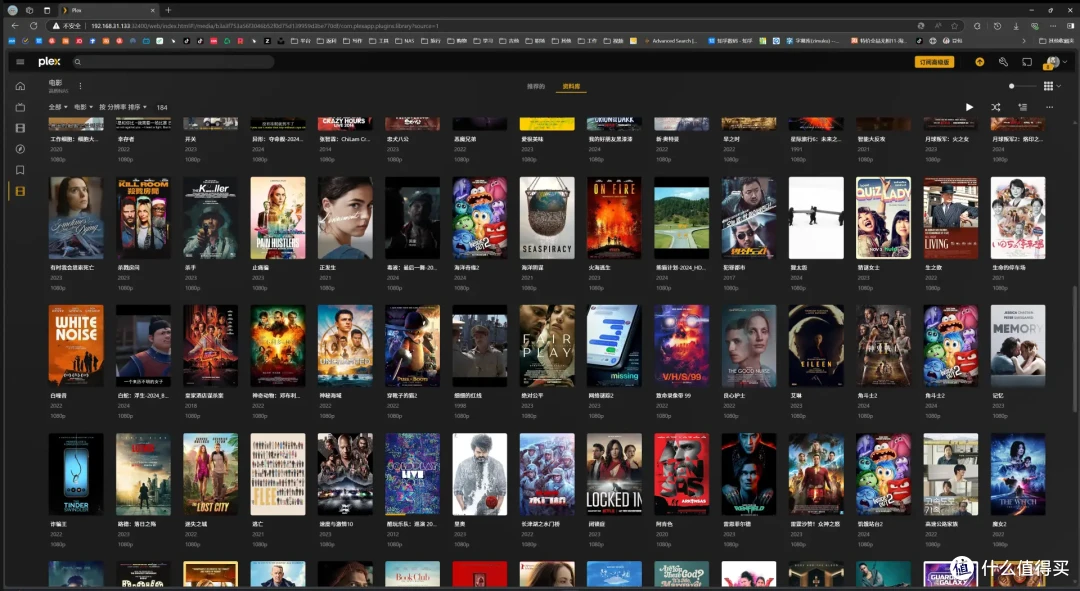
Task: Open The Good Nurse poster
Action: (749, 346)
